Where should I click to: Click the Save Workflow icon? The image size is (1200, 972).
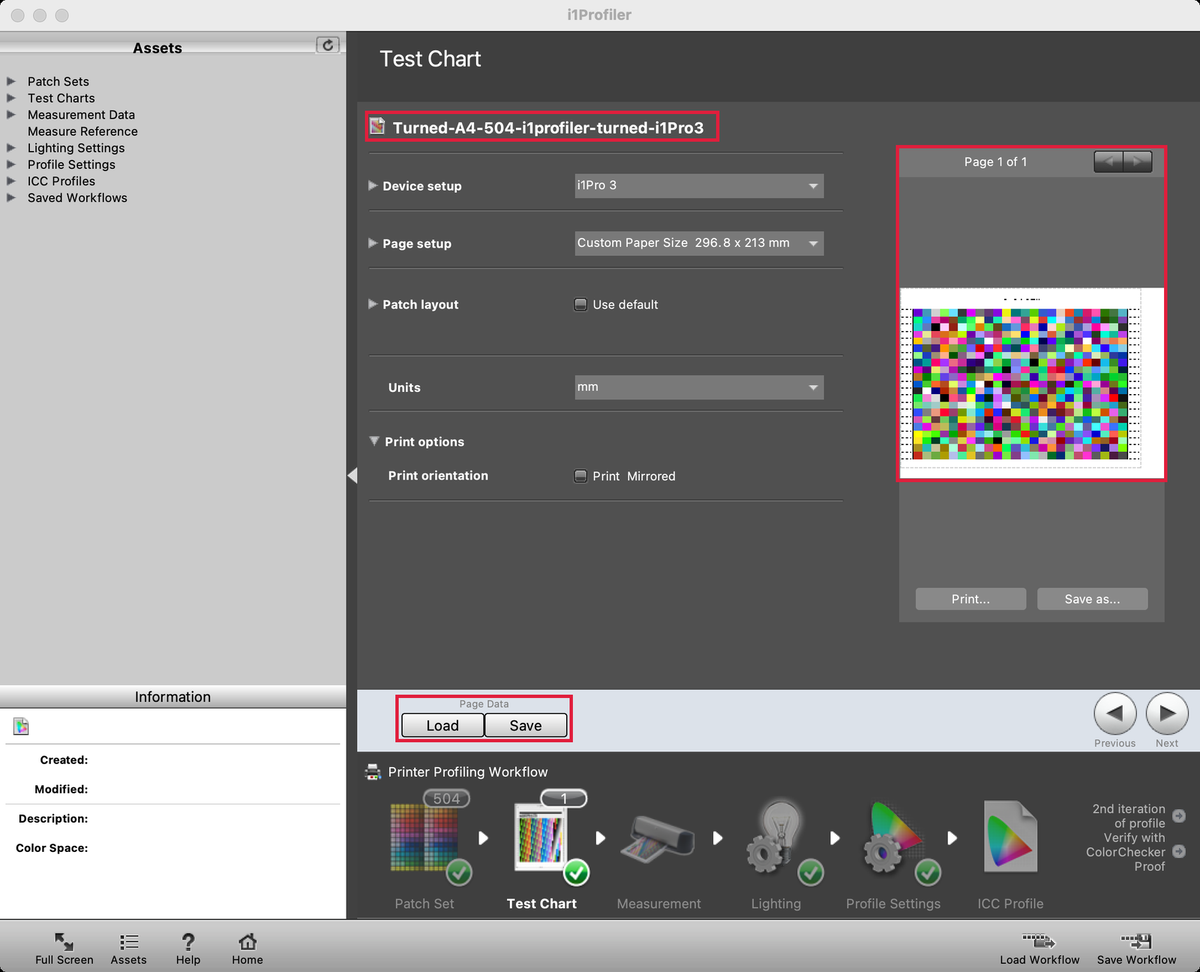[x=1136, y=942]
